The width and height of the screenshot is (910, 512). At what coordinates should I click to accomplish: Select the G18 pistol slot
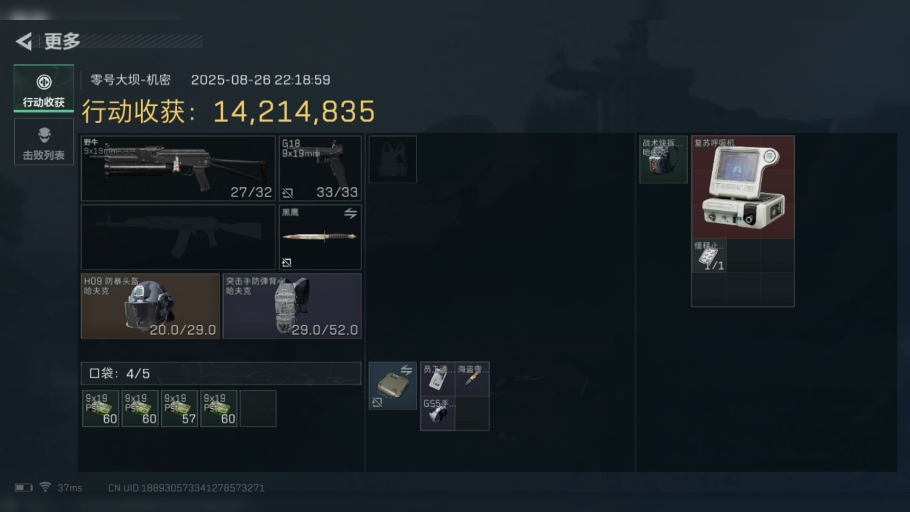point(320,168)
